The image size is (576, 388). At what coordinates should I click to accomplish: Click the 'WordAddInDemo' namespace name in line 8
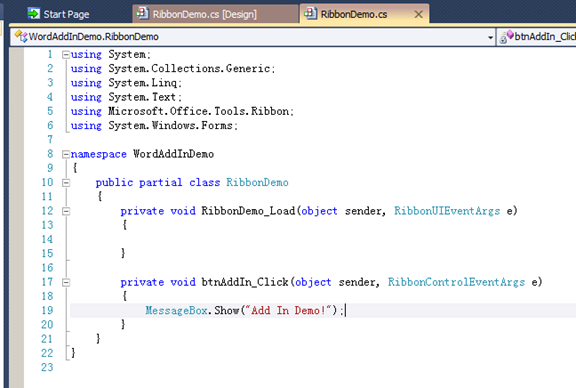173,154
